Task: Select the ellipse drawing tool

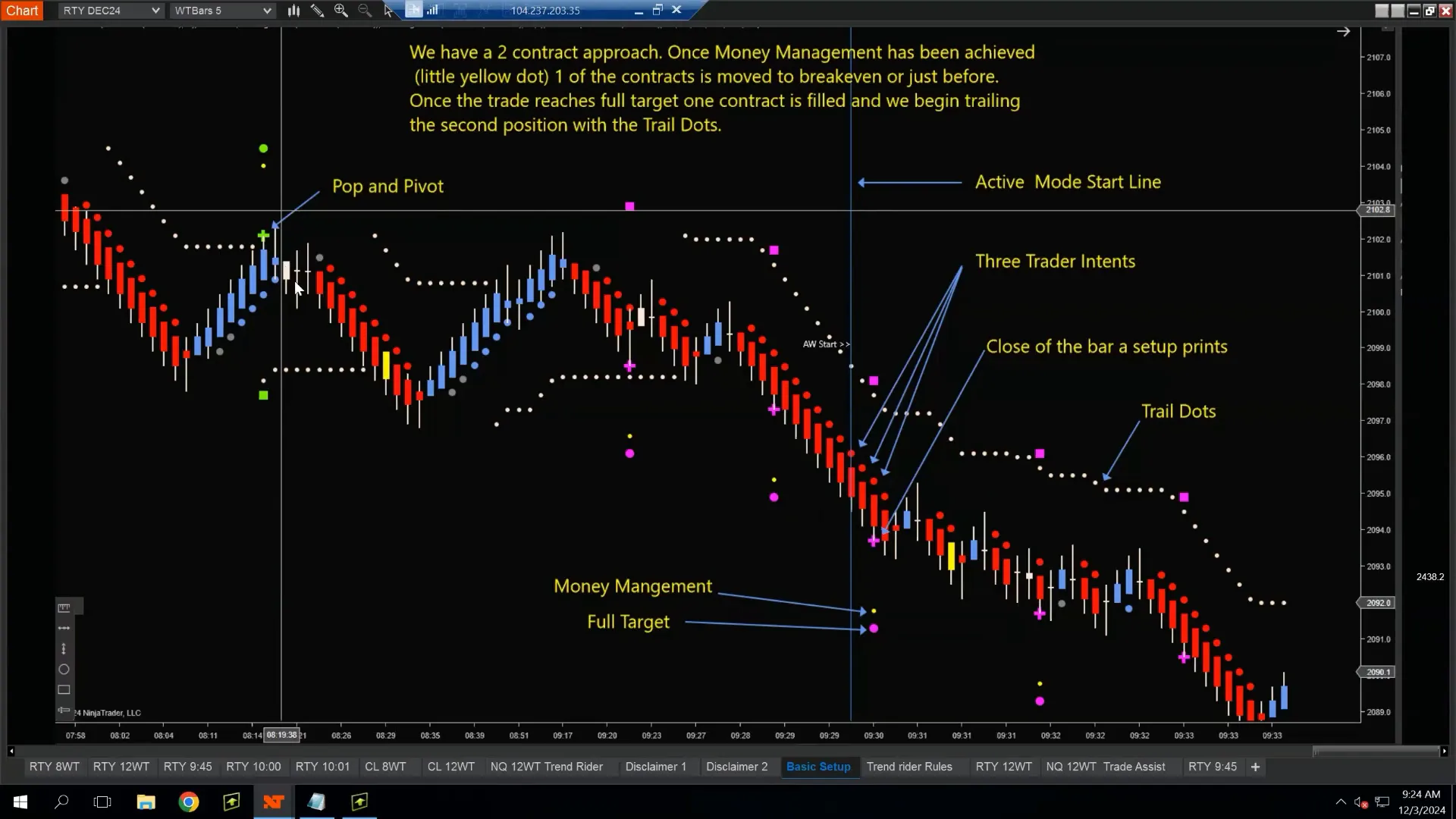Action: (x=64, y=670)
